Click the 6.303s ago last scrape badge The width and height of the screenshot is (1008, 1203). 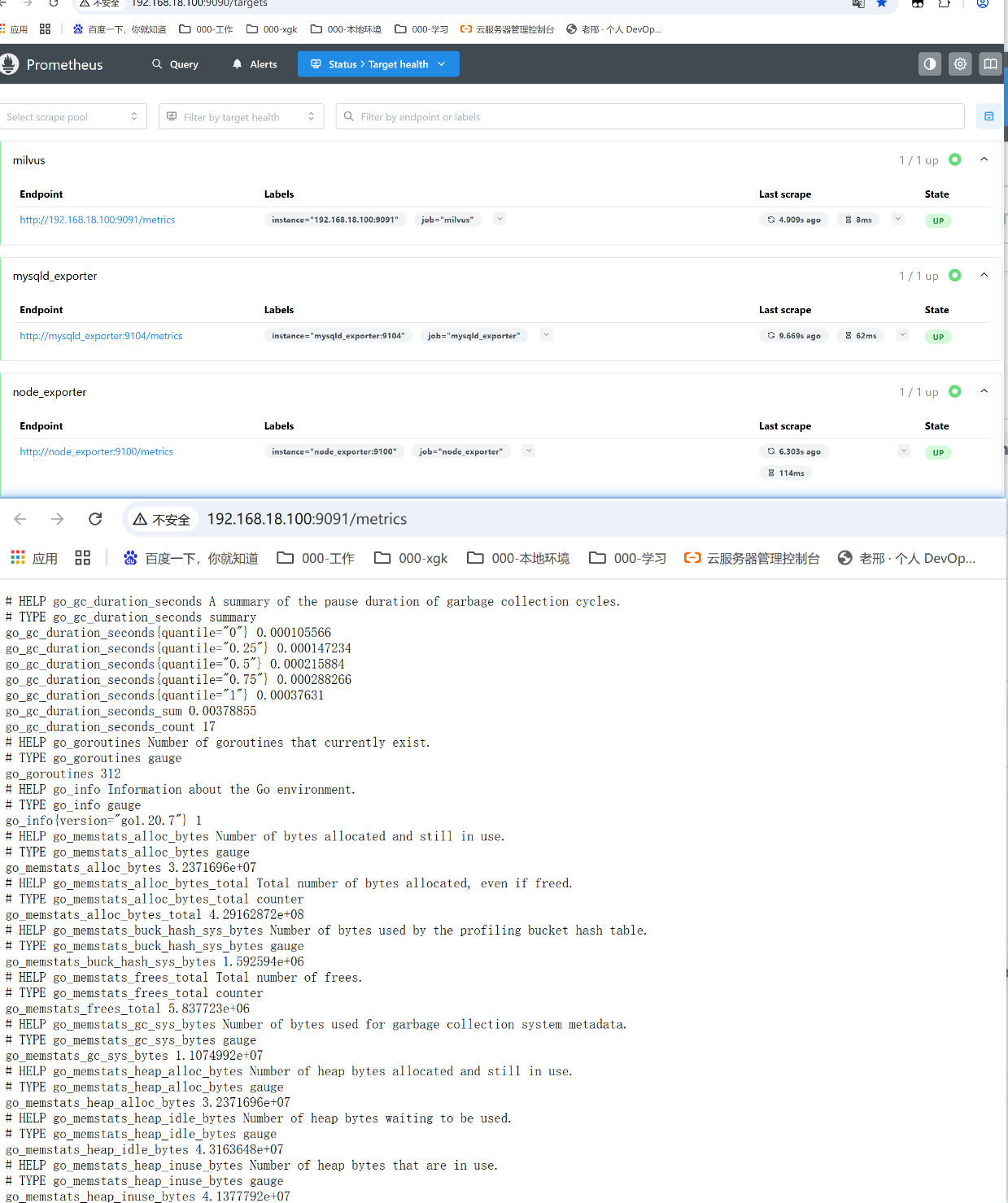794,451
